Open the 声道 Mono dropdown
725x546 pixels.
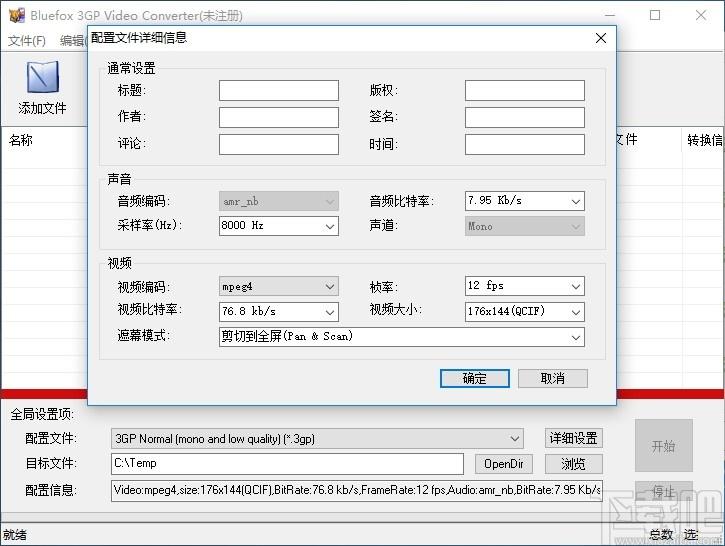point(525,226)
